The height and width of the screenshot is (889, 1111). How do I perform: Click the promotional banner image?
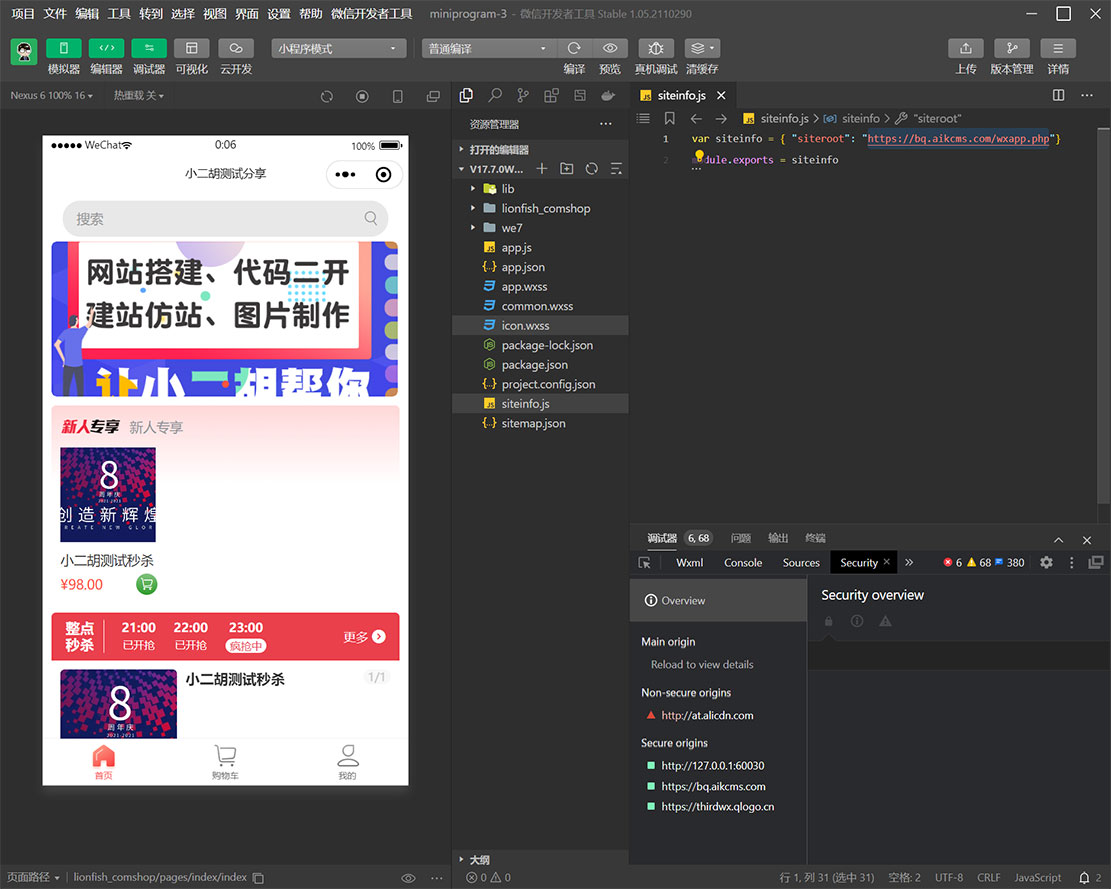pyautogui.click(x=225, y=319)
